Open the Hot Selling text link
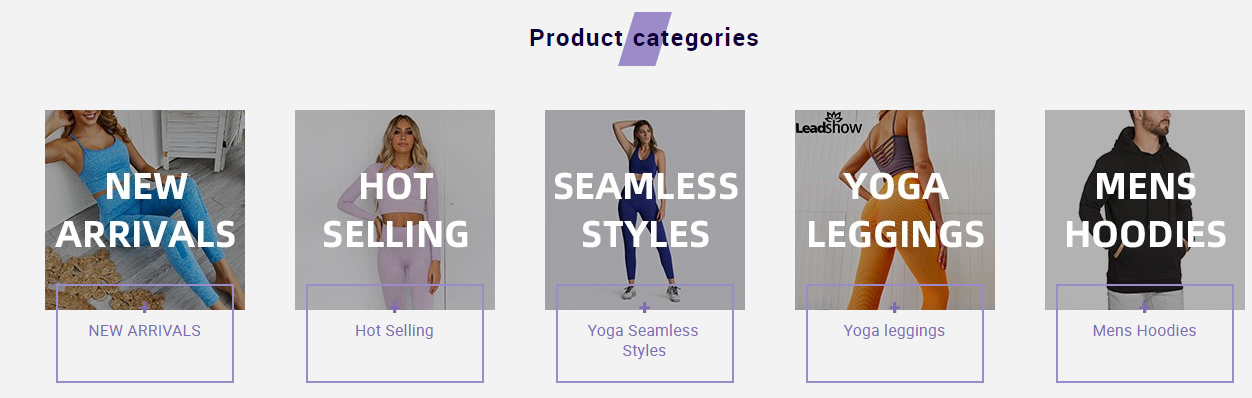The width and height of the screenshot is (1252, 398). click(x=395, y=331)
